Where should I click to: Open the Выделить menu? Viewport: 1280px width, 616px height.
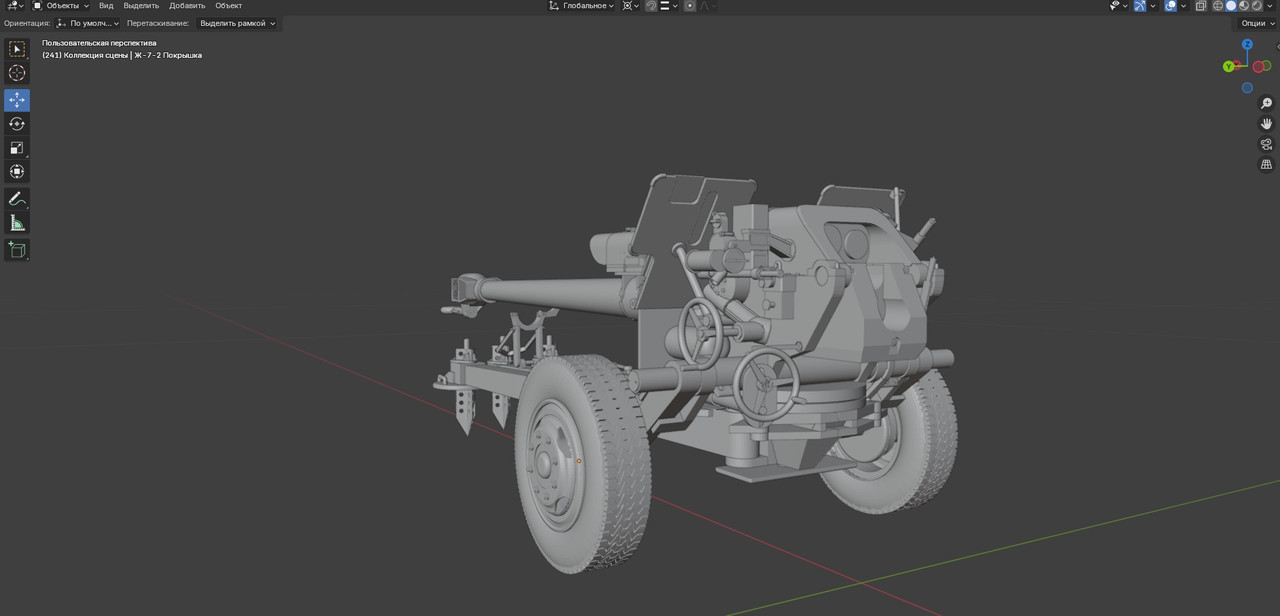141,5
